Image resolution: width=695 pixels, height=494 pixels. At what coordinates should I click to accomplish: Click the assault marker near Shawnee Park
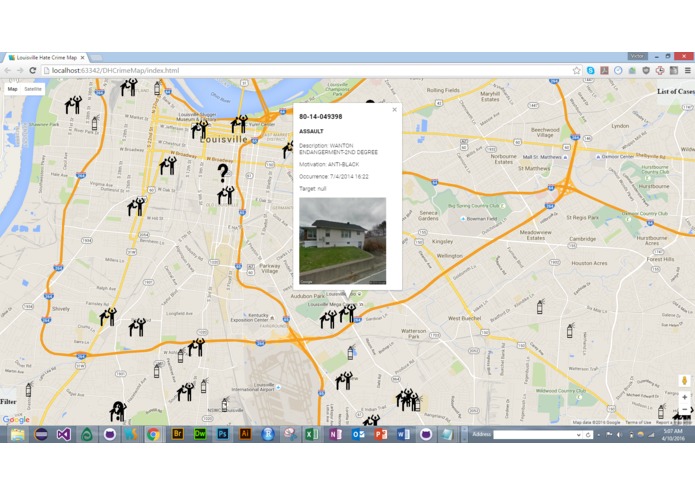[x=74, y=105]
